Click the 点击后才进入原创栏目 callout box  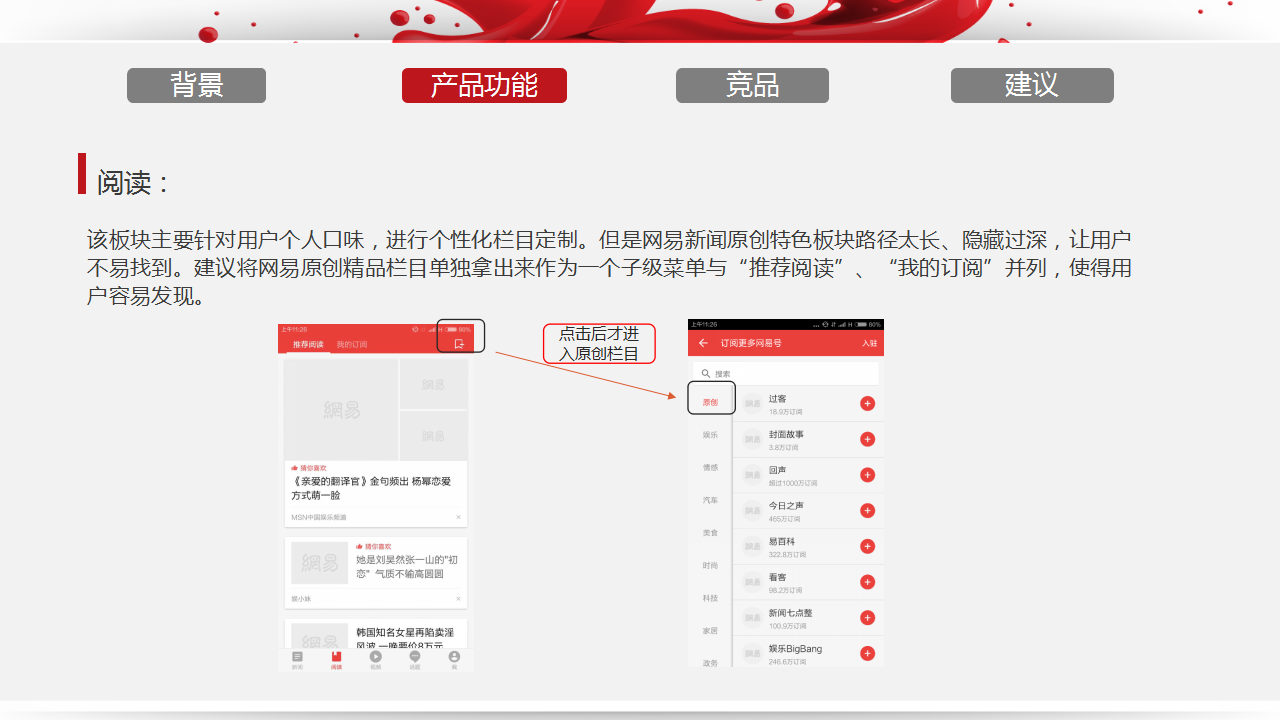599,344
